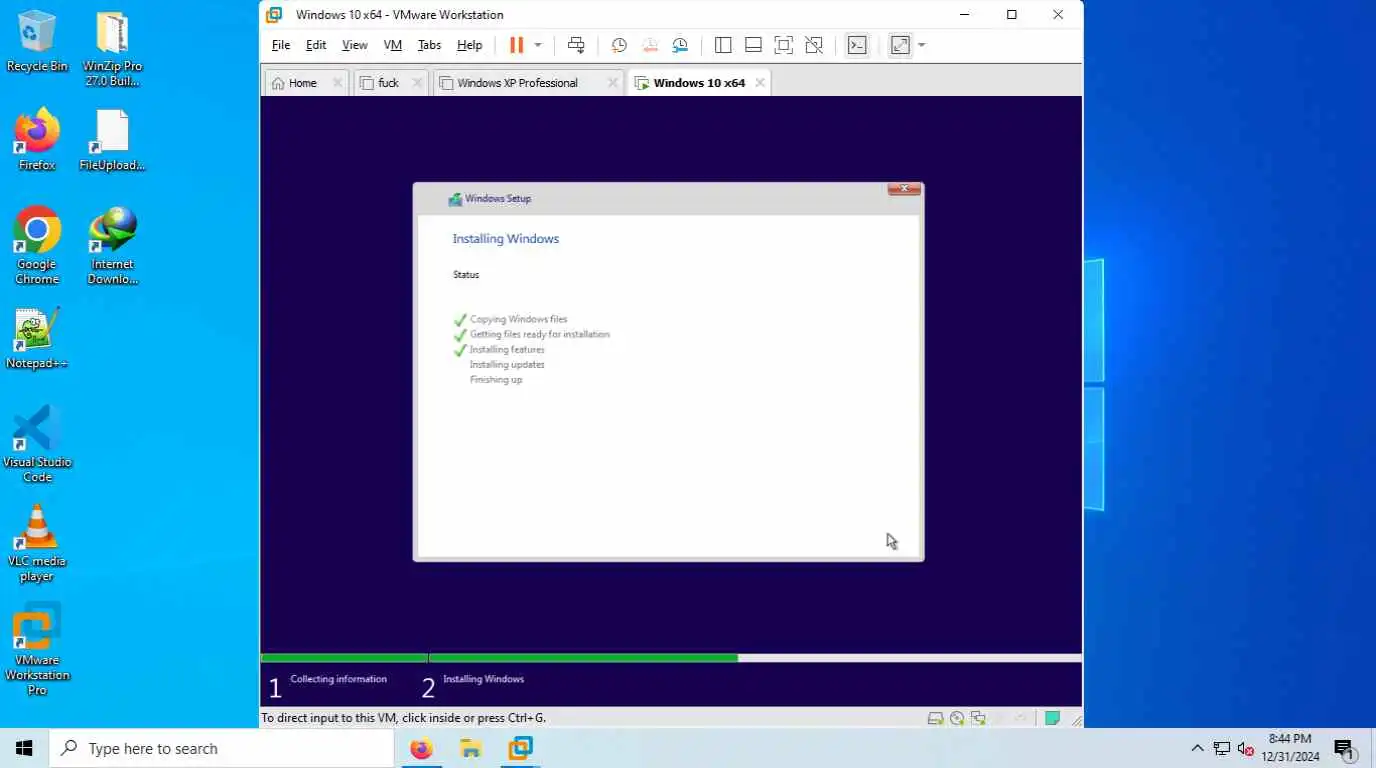Close the Windows XP Professional tab
The height and width of the screenshot is (768, 1376).
tap(613, 83)
